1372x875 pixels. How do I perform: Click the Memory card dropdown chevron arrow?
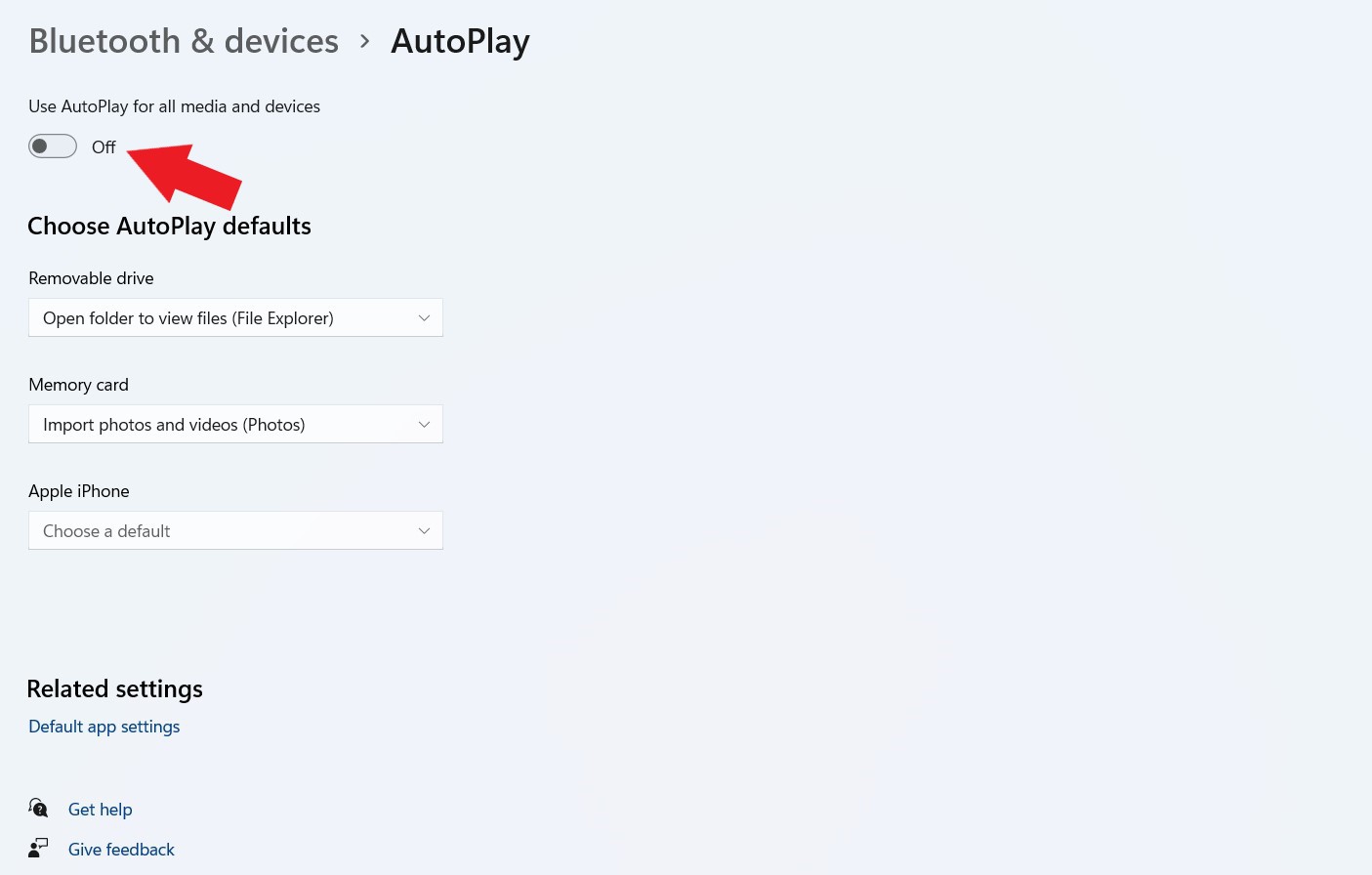coord(424,425)
